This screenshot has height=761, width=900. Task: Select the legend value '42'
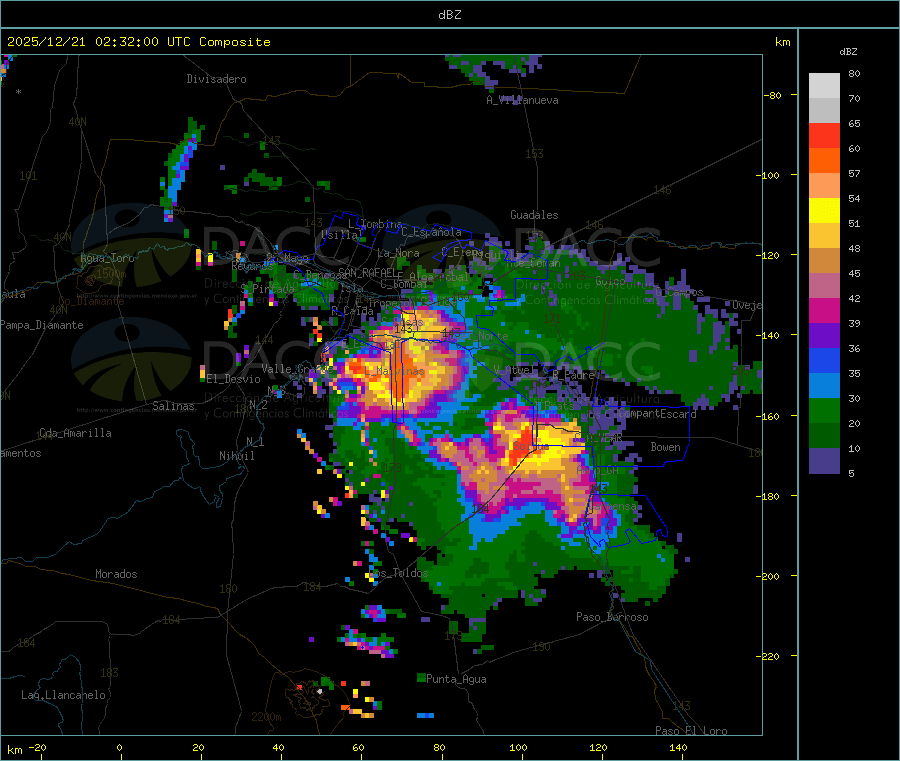tap(854, 298)
